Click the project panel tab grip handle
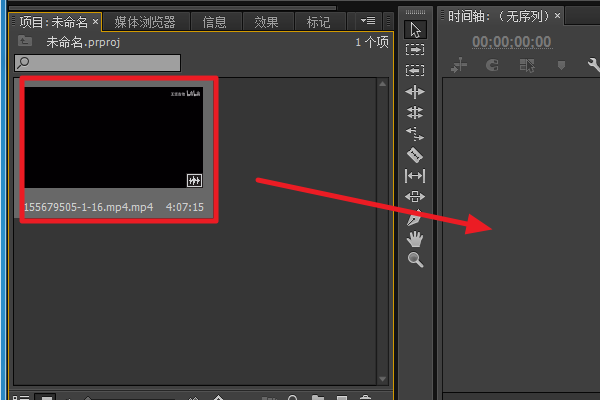The height and width of the screenshot is (400, 600). 13,21
